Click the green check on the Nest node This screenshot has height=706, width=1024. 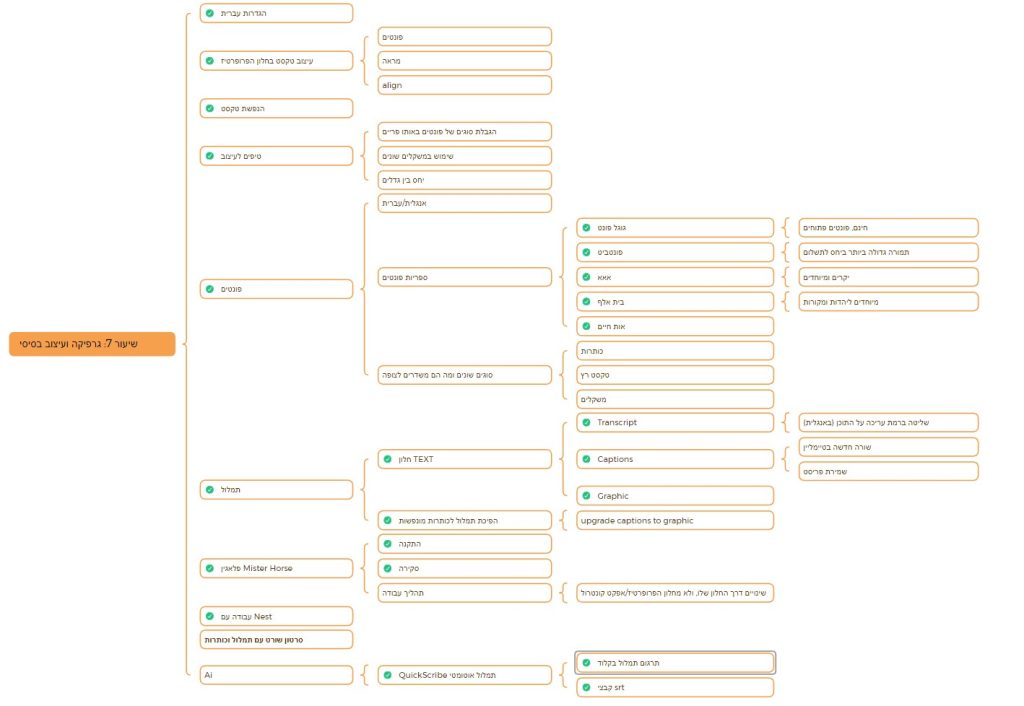click(209, 617)
